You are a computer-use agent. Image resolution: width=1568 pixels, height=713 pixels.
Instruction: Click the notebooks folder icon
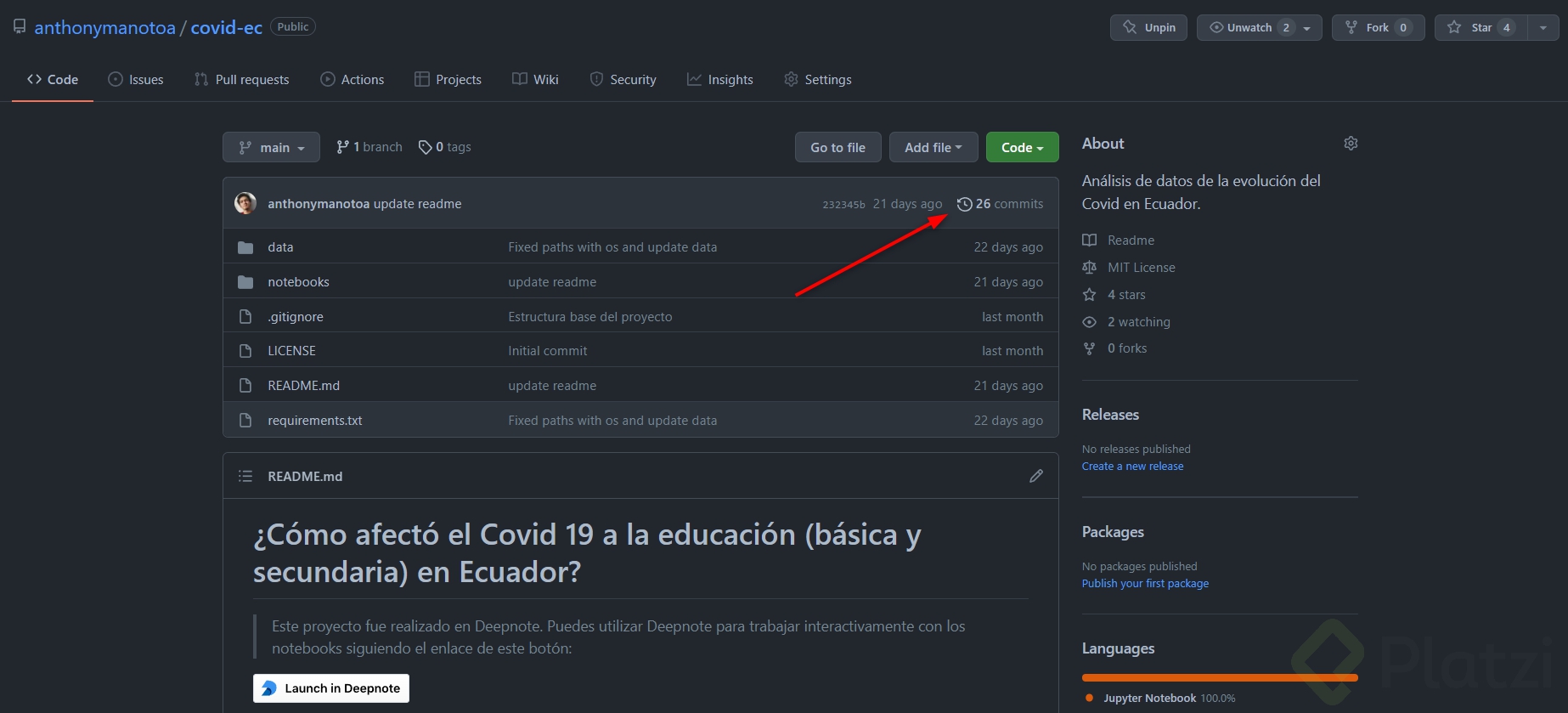pos(245,282)
